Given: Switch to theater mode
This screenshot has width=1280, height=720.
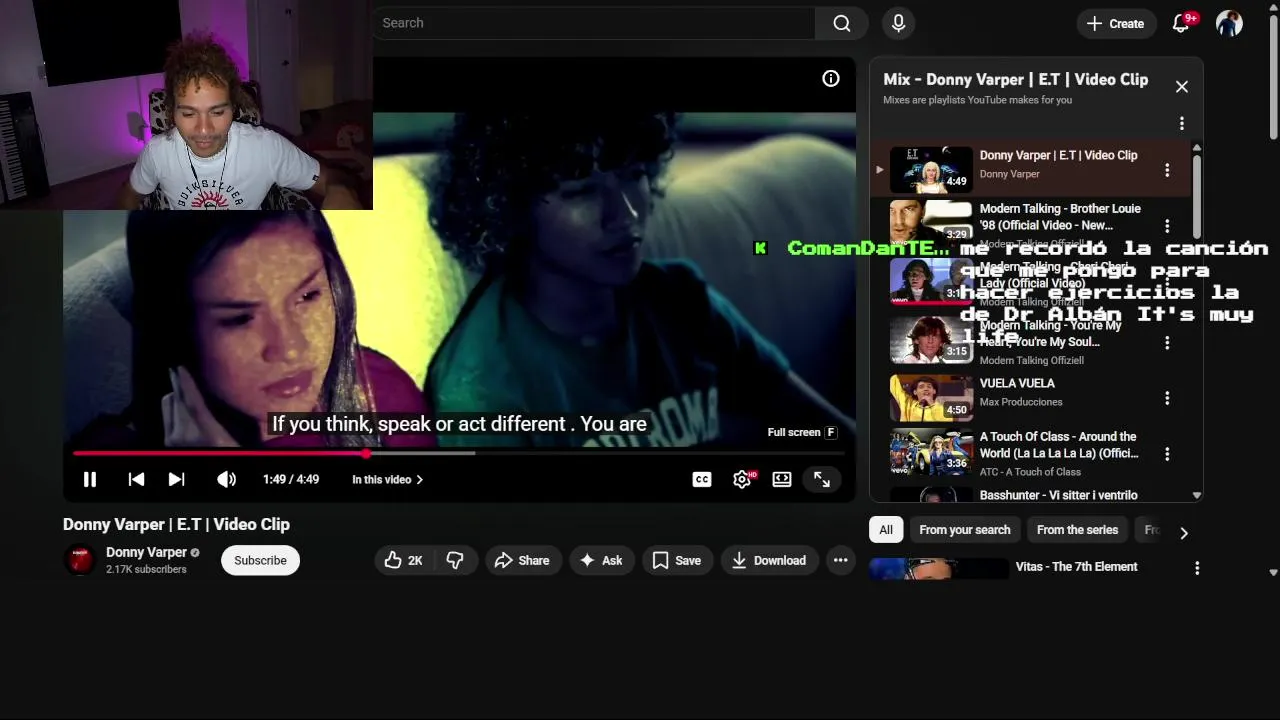Looking at the screenshot, I should point(782,480).
